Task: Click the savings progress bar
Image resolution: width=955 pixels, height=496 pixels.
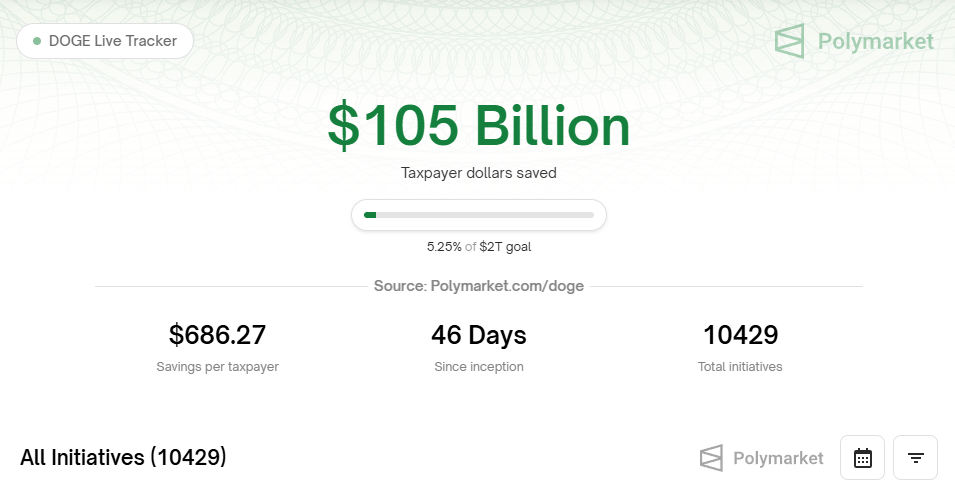Action: click(479, 215)
